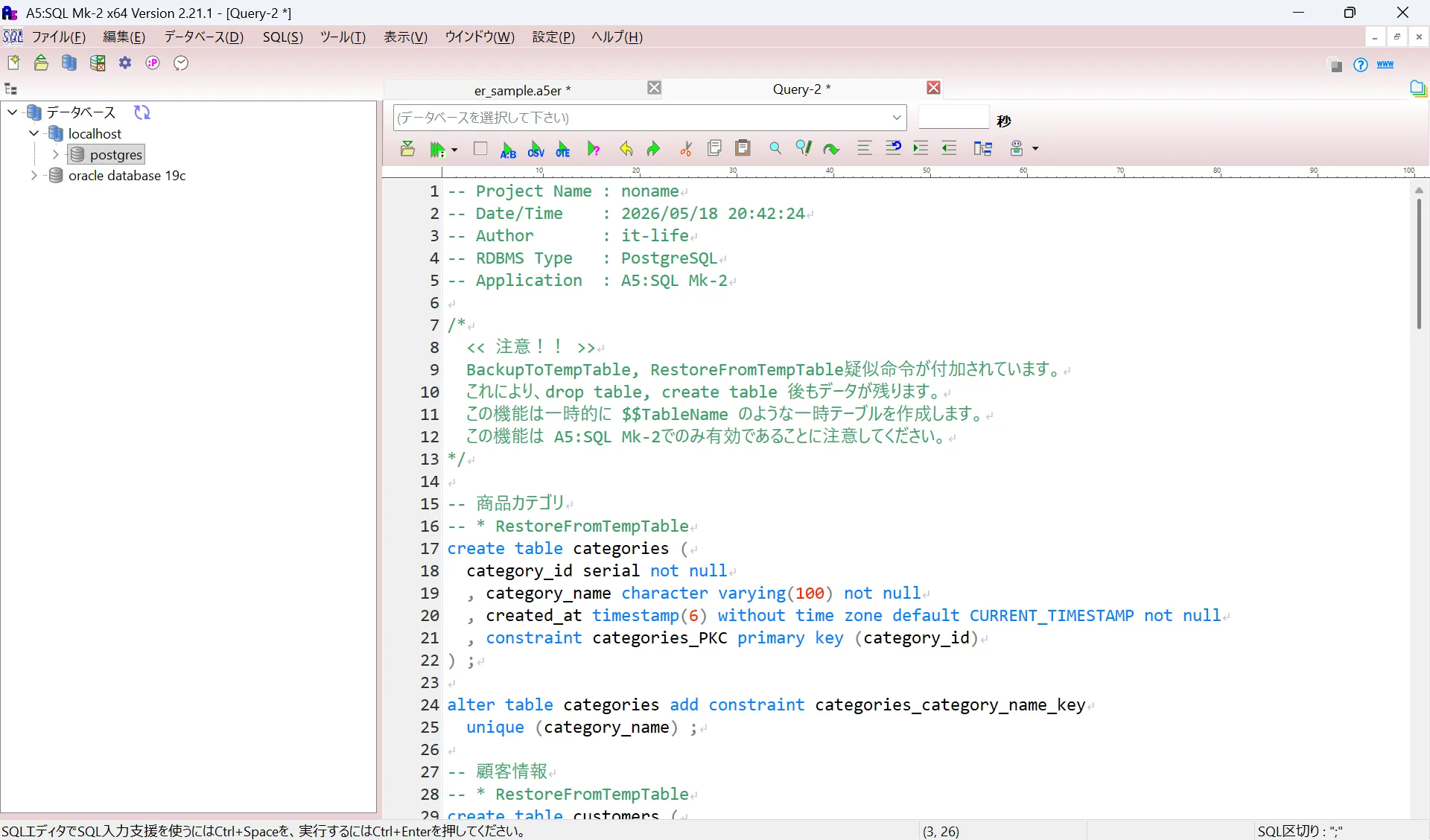Open the ファイル(F) menu
Image resolution: width=1430 pixels, height=840 pixels.
coord(59,37)
